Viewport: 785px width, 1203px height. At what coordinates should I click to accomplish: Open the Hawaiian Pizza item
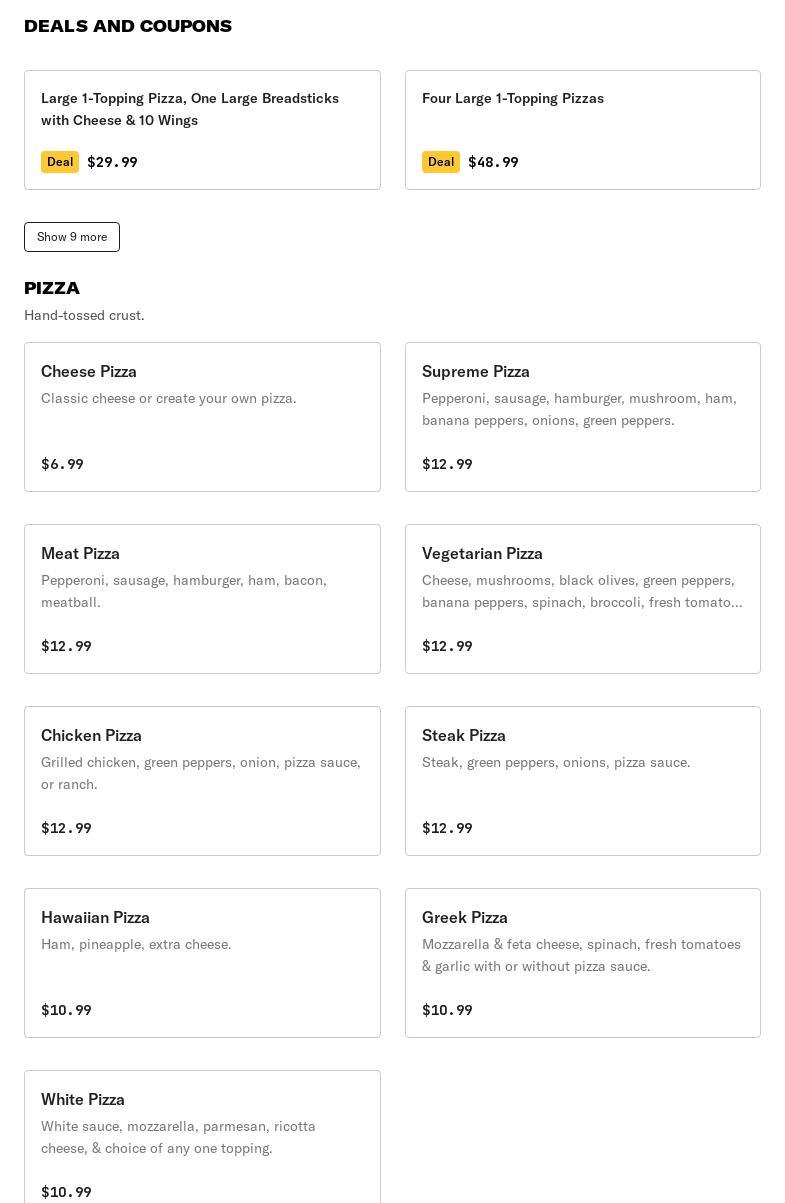click(202, 963)
